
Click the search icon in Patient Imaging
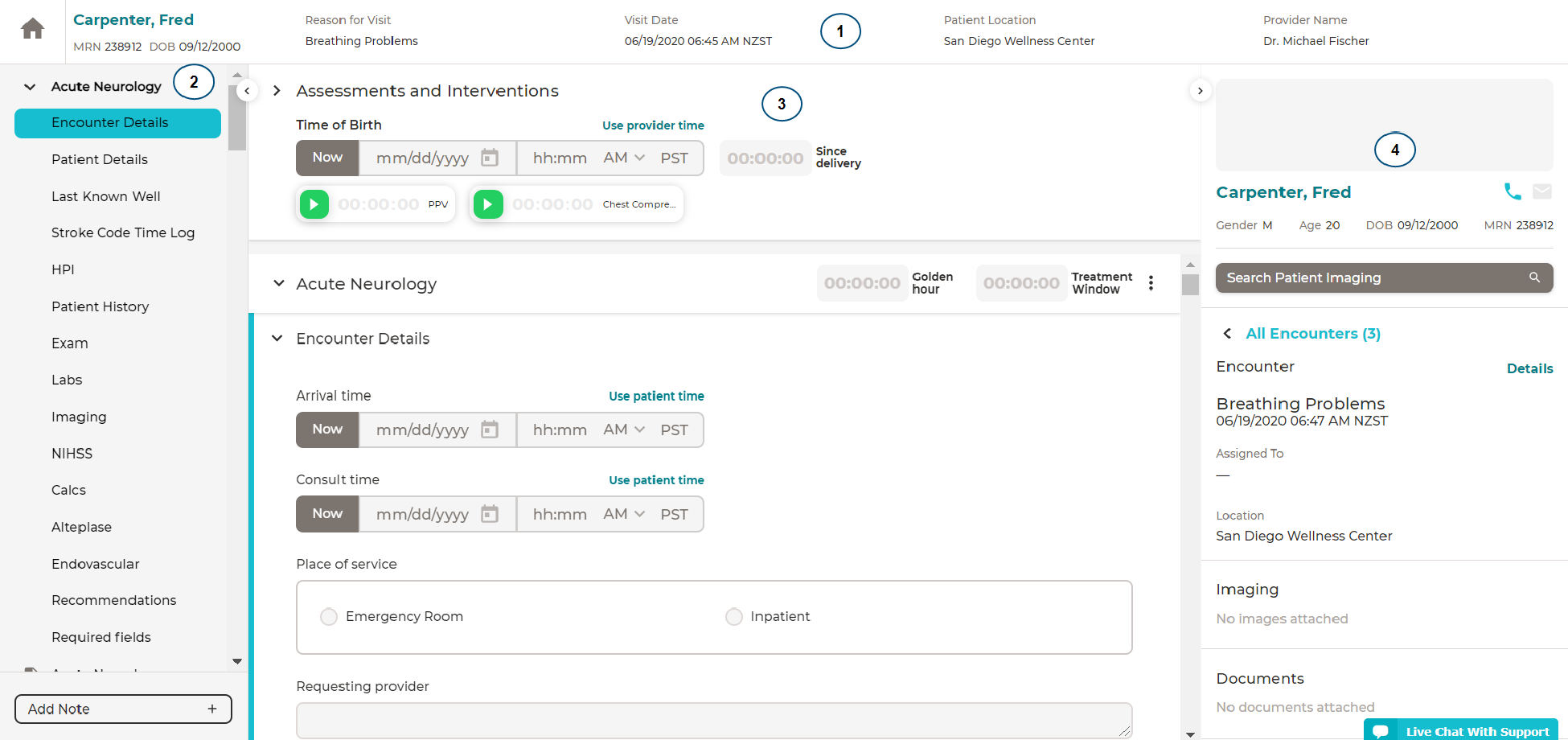pyautogui.click(x=1535, y=277)
